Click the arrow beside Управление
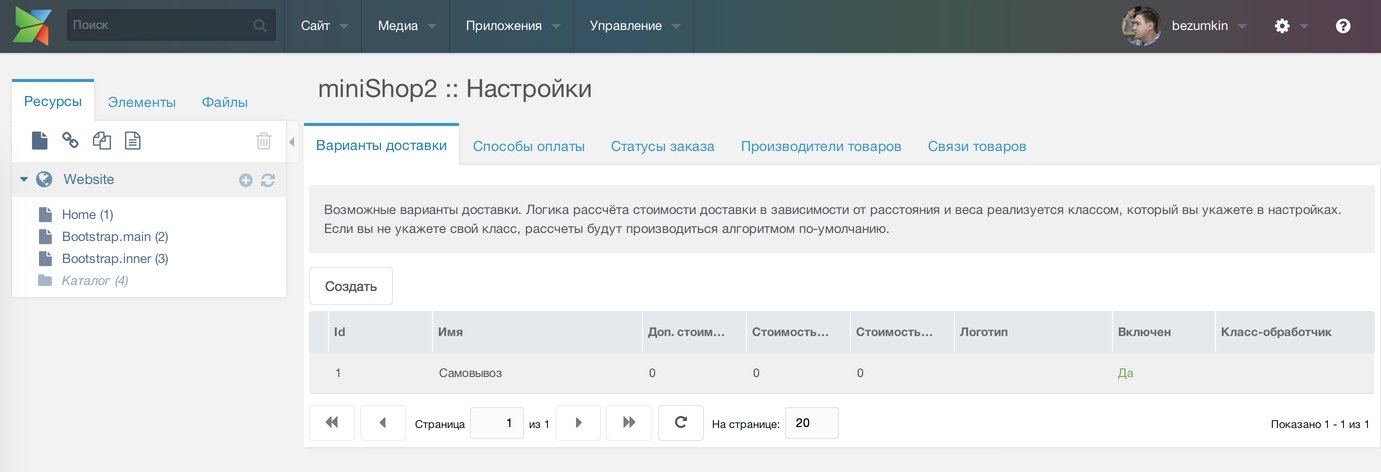This screenshot has width=1381, height=472. [x=676, y=27]
